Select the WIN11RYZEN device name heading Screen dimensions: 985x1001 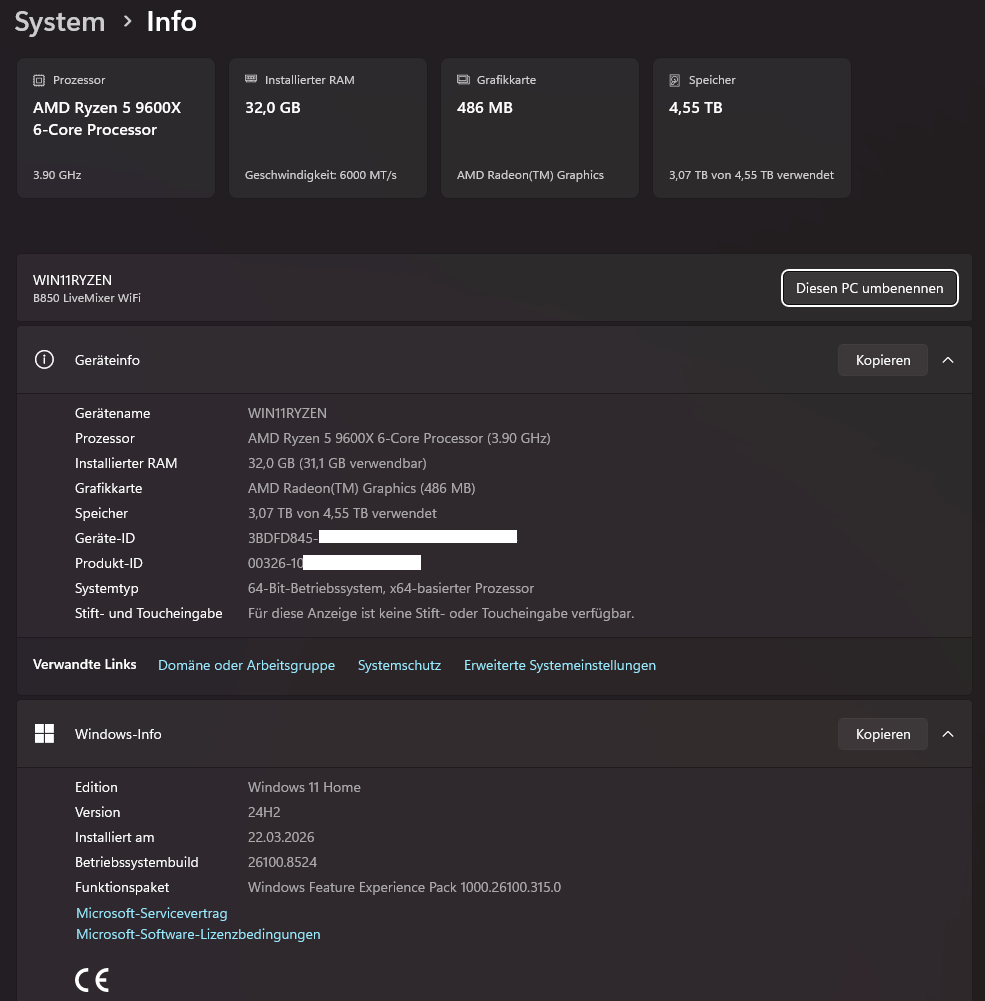pyautogui.click(x=72, y=280)
